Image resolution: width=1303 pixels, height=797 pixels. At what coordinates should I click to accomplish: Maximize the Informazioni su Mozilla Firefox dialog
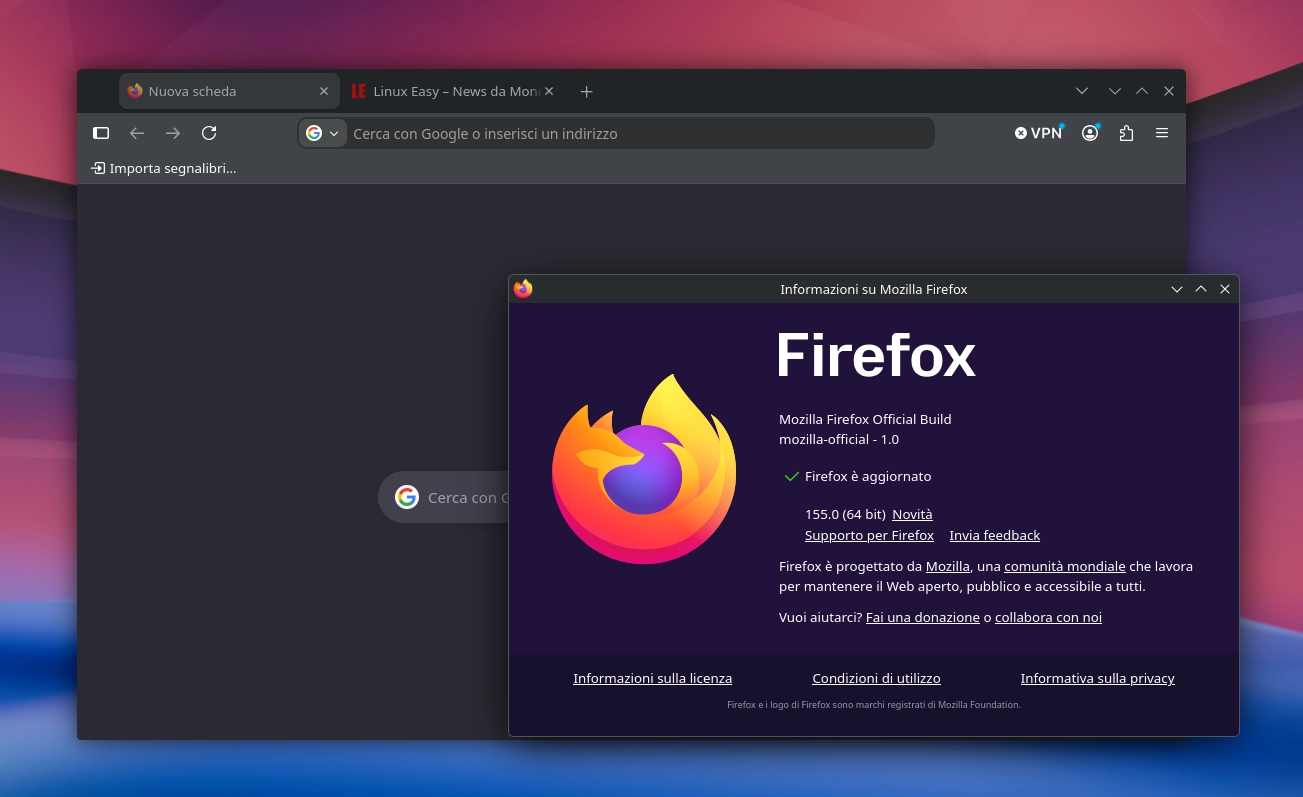tap(1201, 289)
